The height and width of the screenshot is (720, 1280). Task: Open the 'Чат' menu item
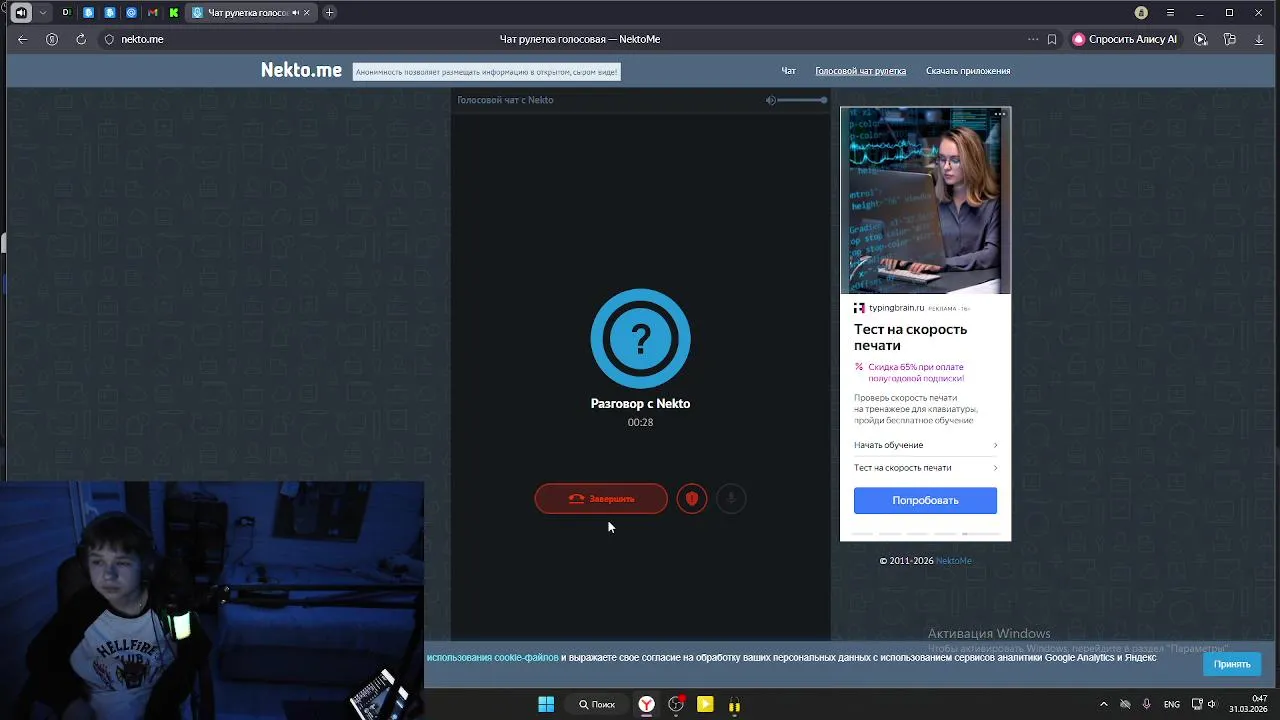point(788,71)
